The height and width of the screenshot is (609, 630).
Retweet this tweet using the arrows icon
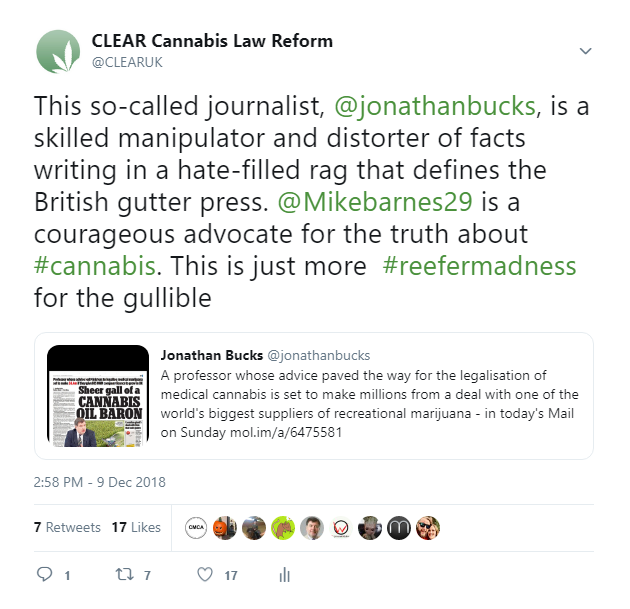click(x=127, y=575)
